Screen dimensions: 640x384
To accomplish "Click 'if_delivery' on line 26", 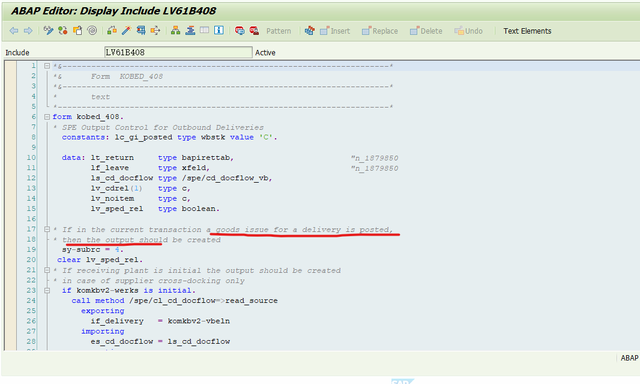I will [117, 321].
